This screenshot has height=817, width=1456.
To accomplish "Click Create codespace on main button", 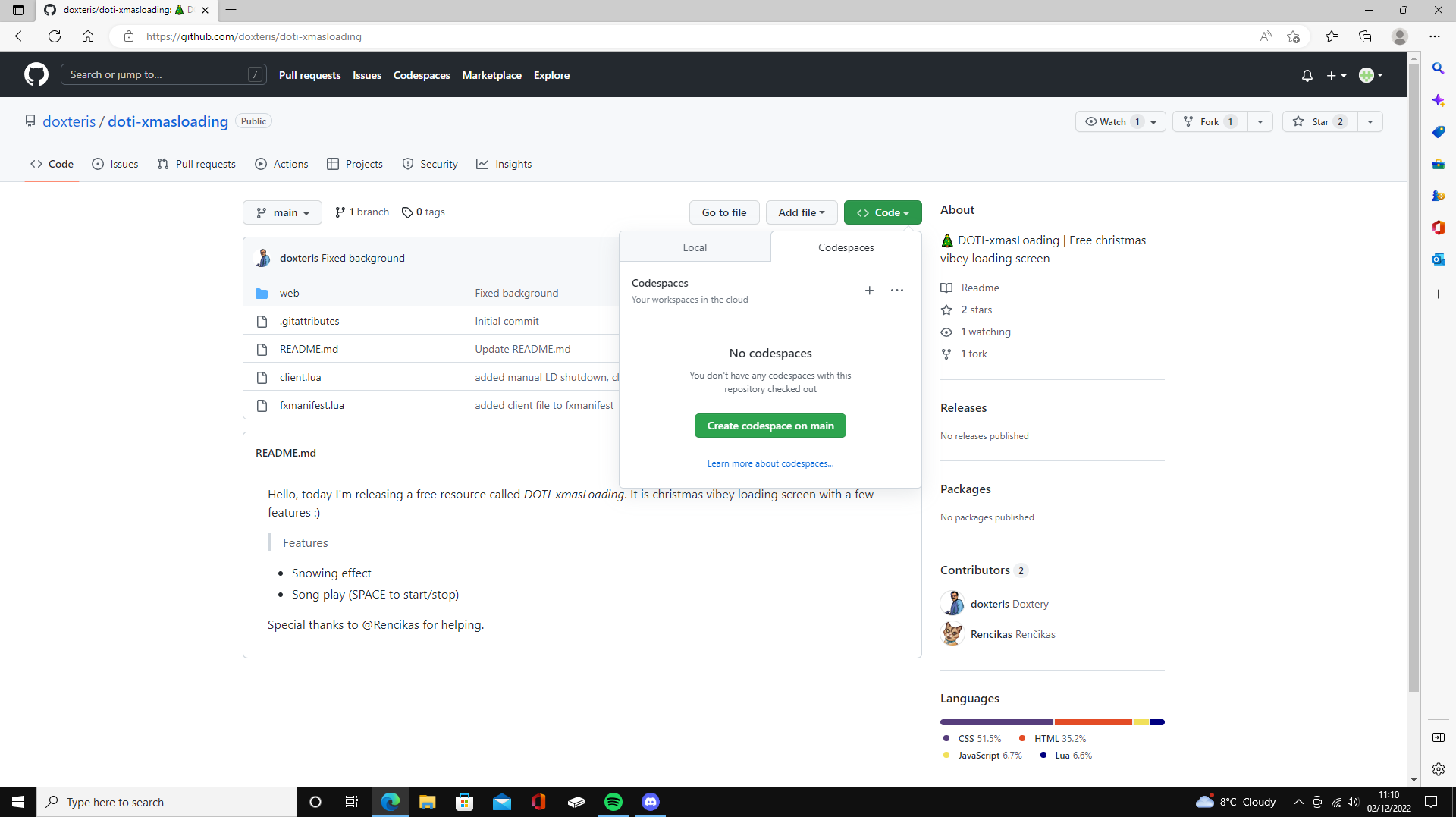I will pyautogui.click(x=770, y=426).
